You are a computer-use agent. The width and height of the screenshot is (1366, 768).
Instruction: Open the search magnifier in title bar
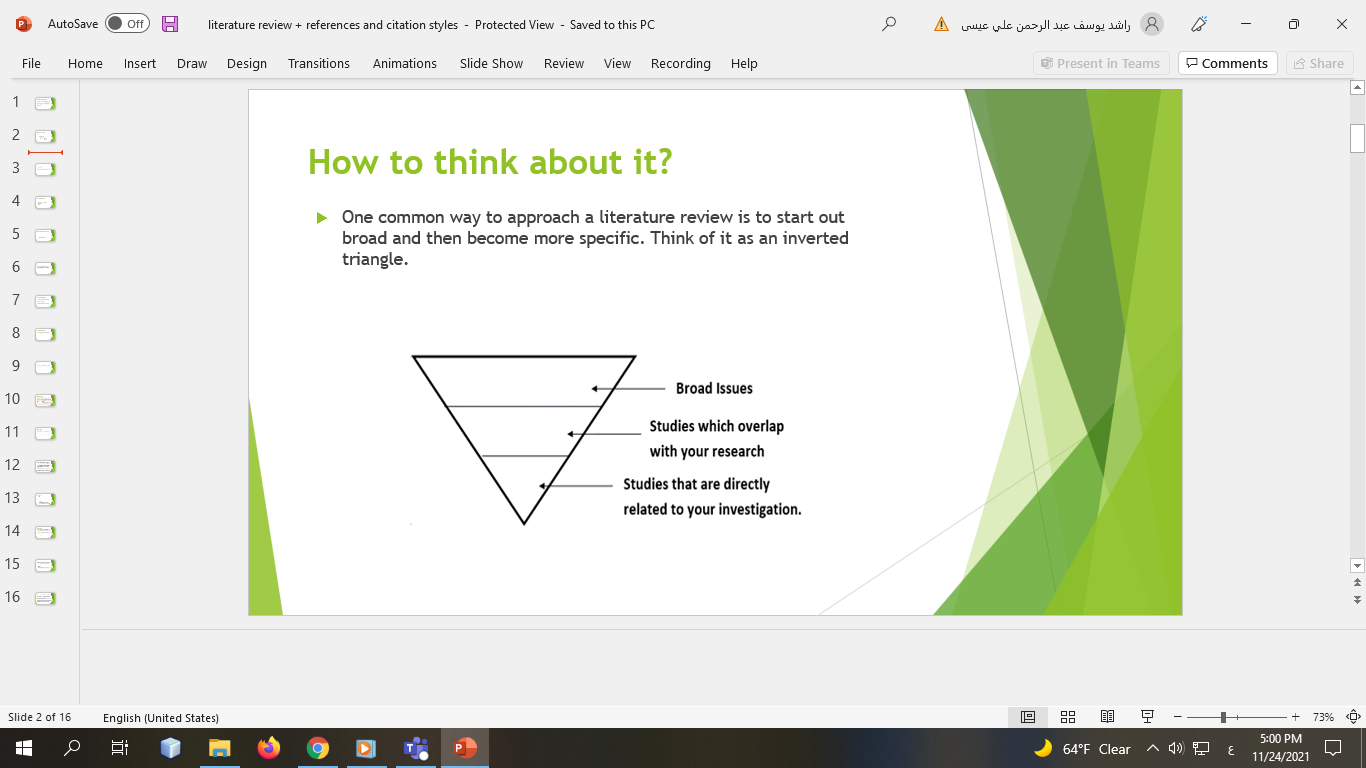[x=889, y=24]
